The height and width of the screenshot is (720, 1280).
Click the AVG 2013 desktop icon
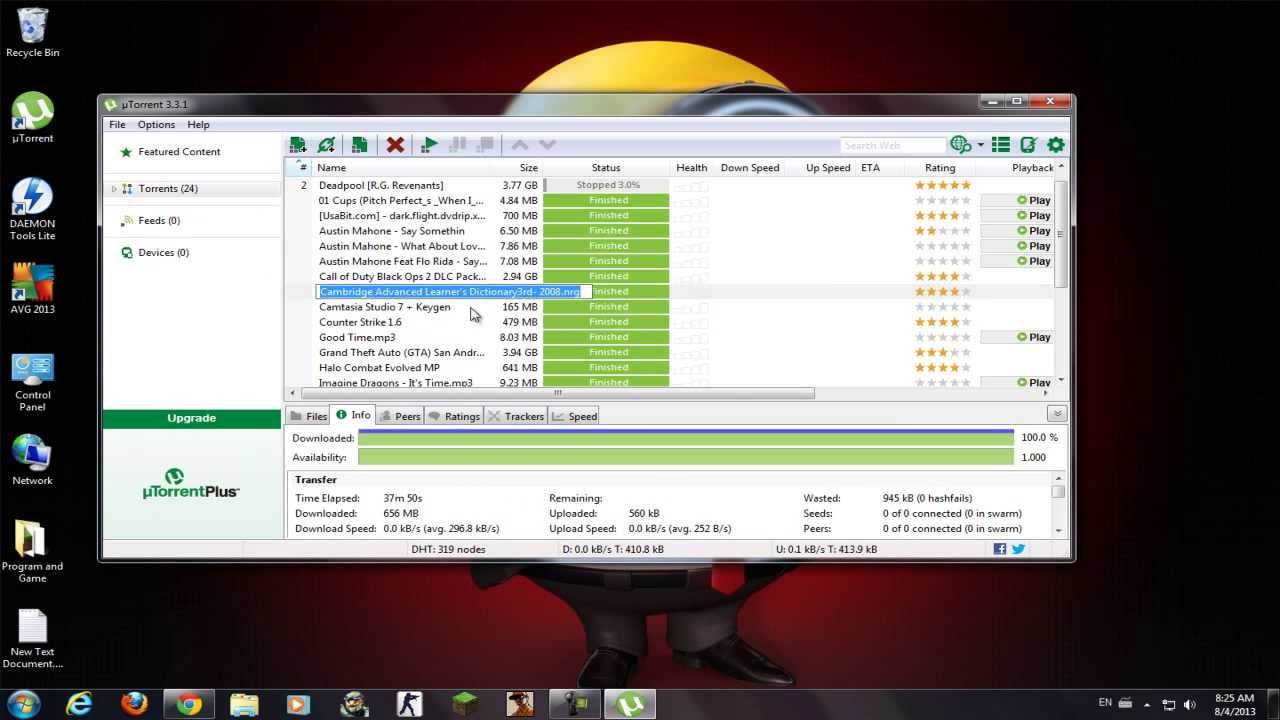point(32,288)
